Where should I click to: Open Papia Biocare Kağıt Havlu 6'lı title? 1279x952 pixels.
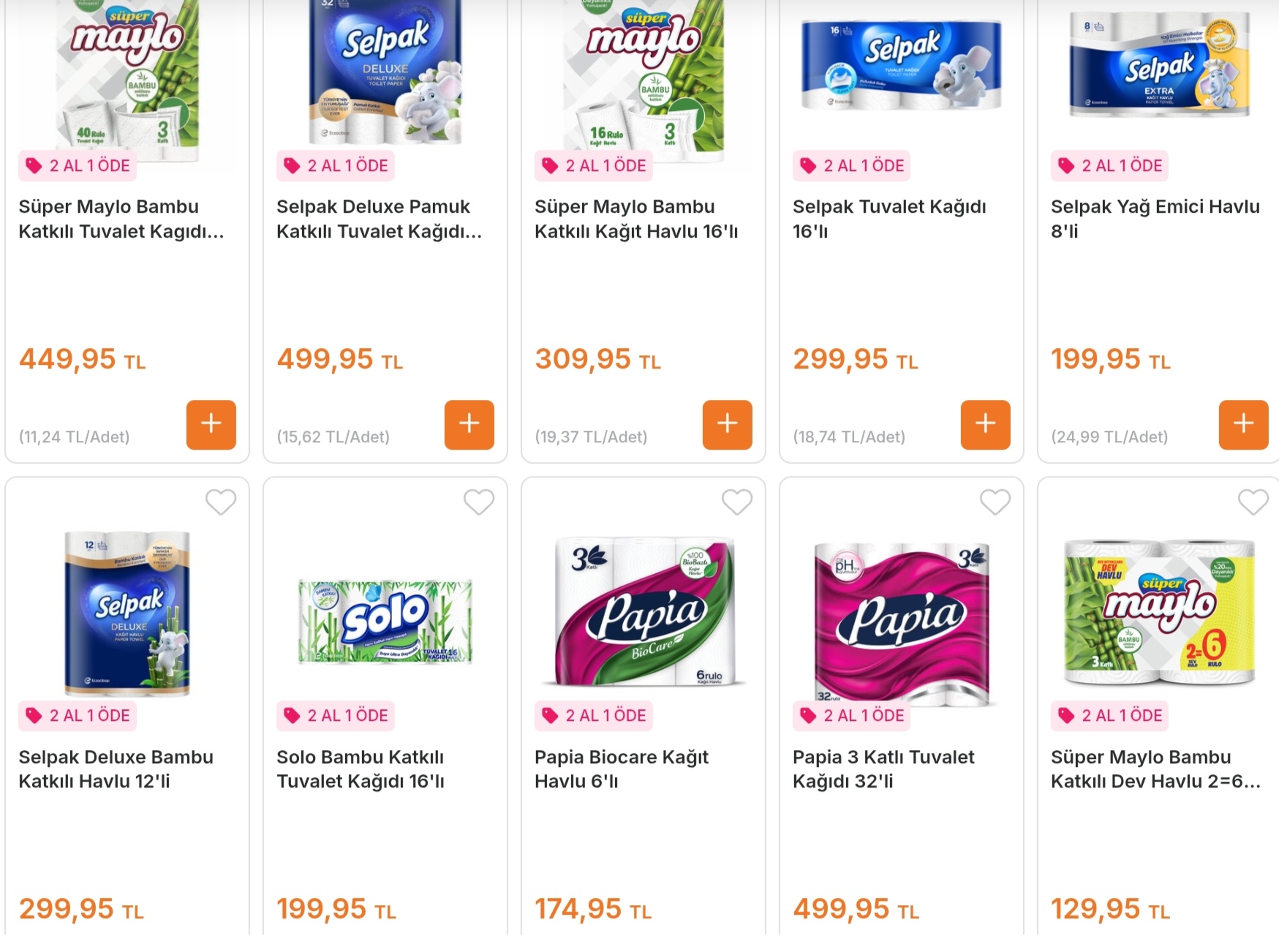click(x=621, y=769)
